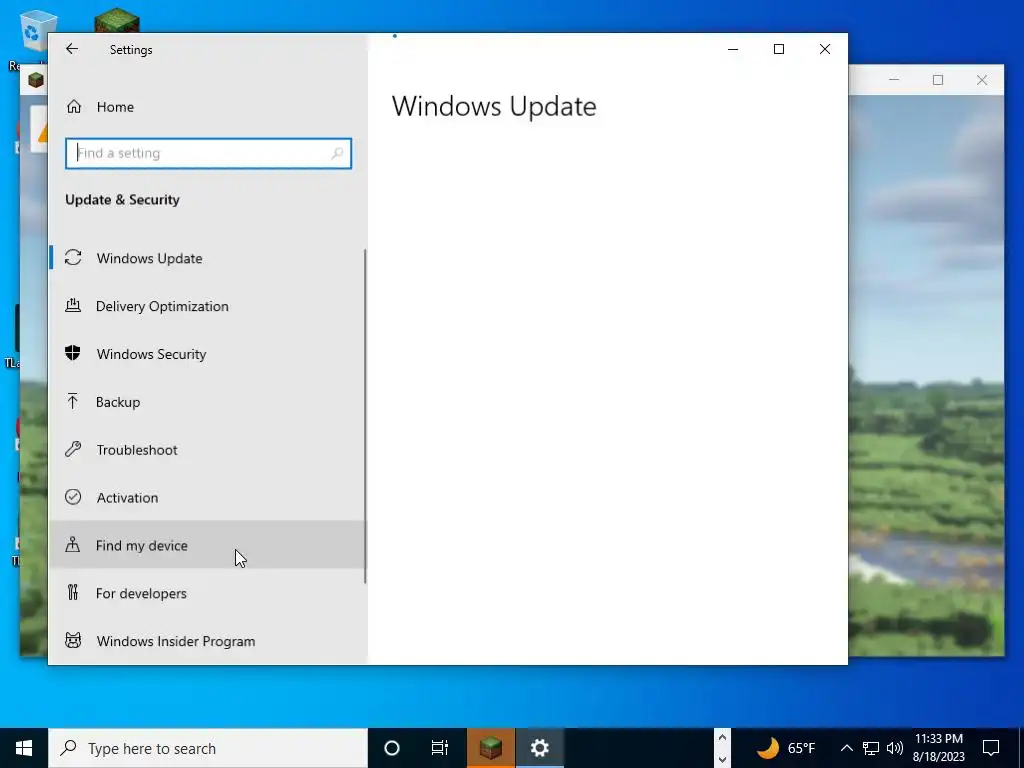Click the sidebar vertical scrollbar
Image resolution: width=1024 pixels, height=768 pixels.
pos(365,417)
